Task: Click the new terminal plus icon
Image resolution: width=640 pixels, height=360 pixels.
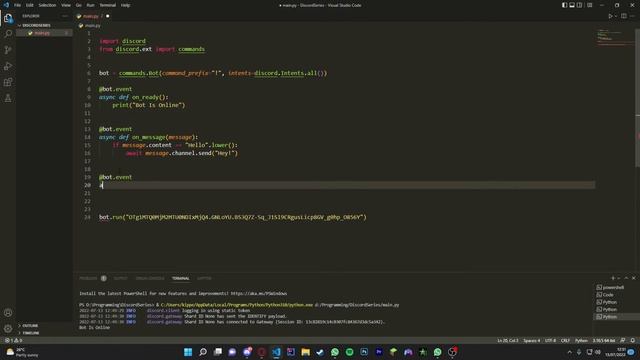Action: click(613, 278)
